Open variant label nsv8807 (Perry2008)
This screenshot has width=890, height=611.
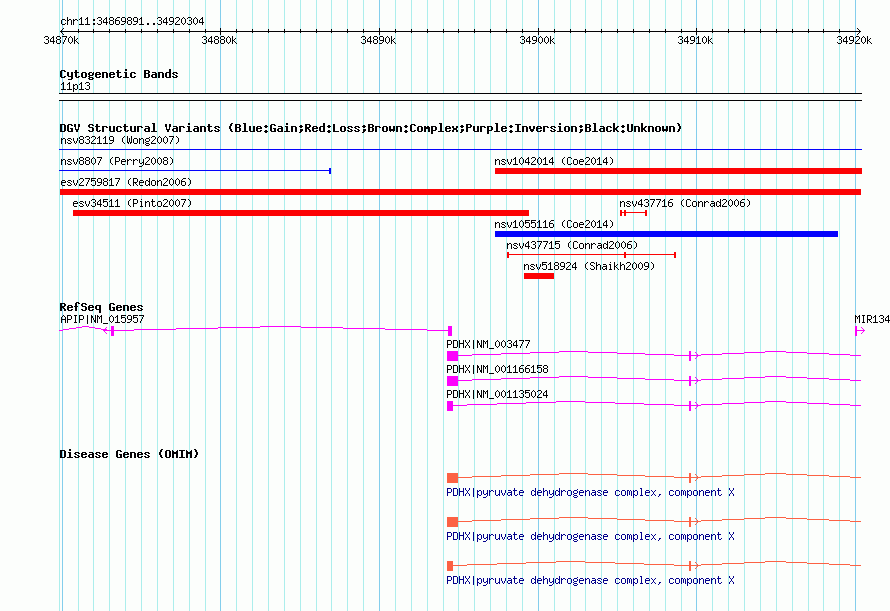pyautogui.click(x=117, y=161)
